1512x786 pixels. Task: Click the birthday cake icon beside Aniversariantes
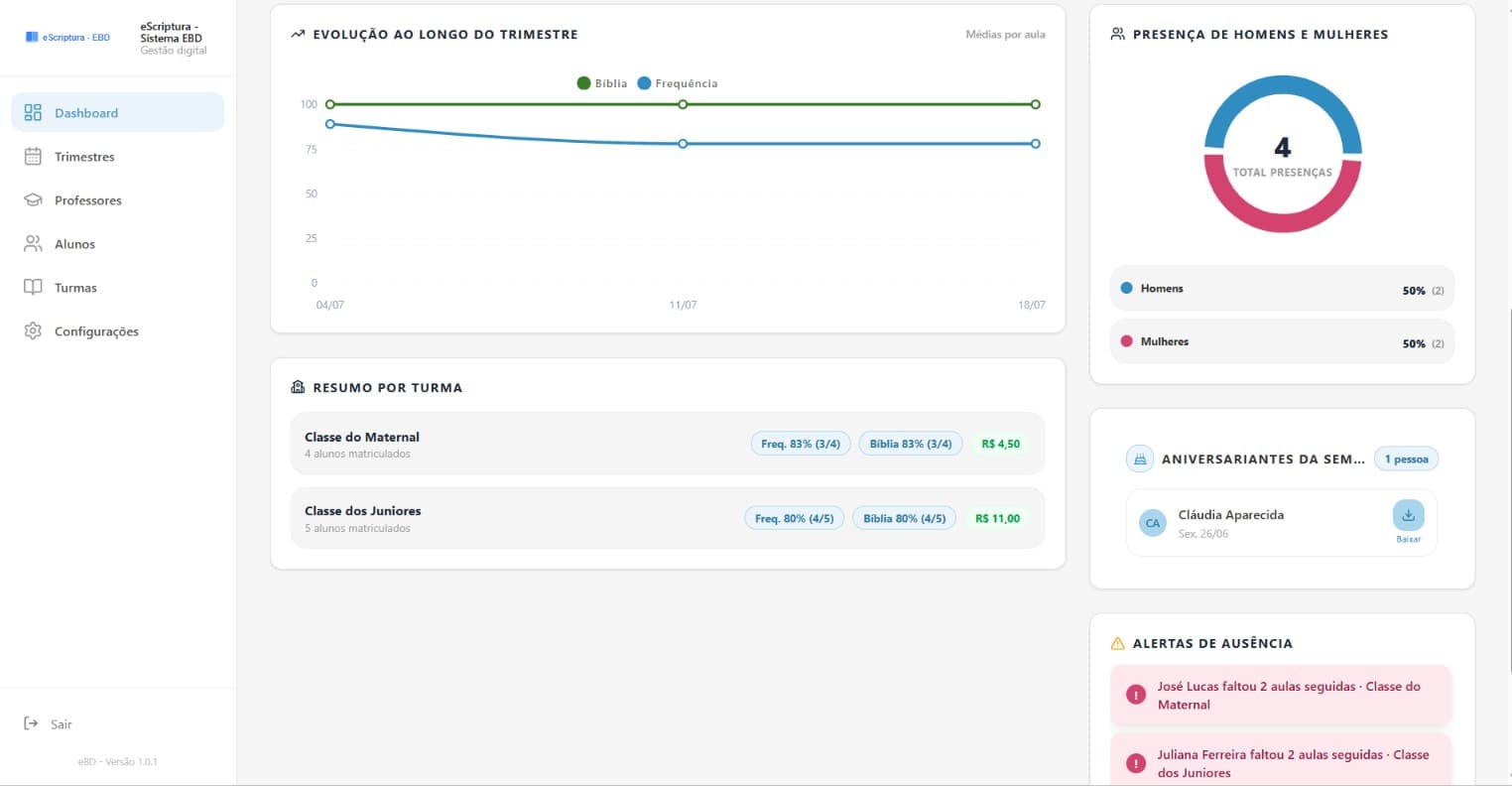(1140, 458)
